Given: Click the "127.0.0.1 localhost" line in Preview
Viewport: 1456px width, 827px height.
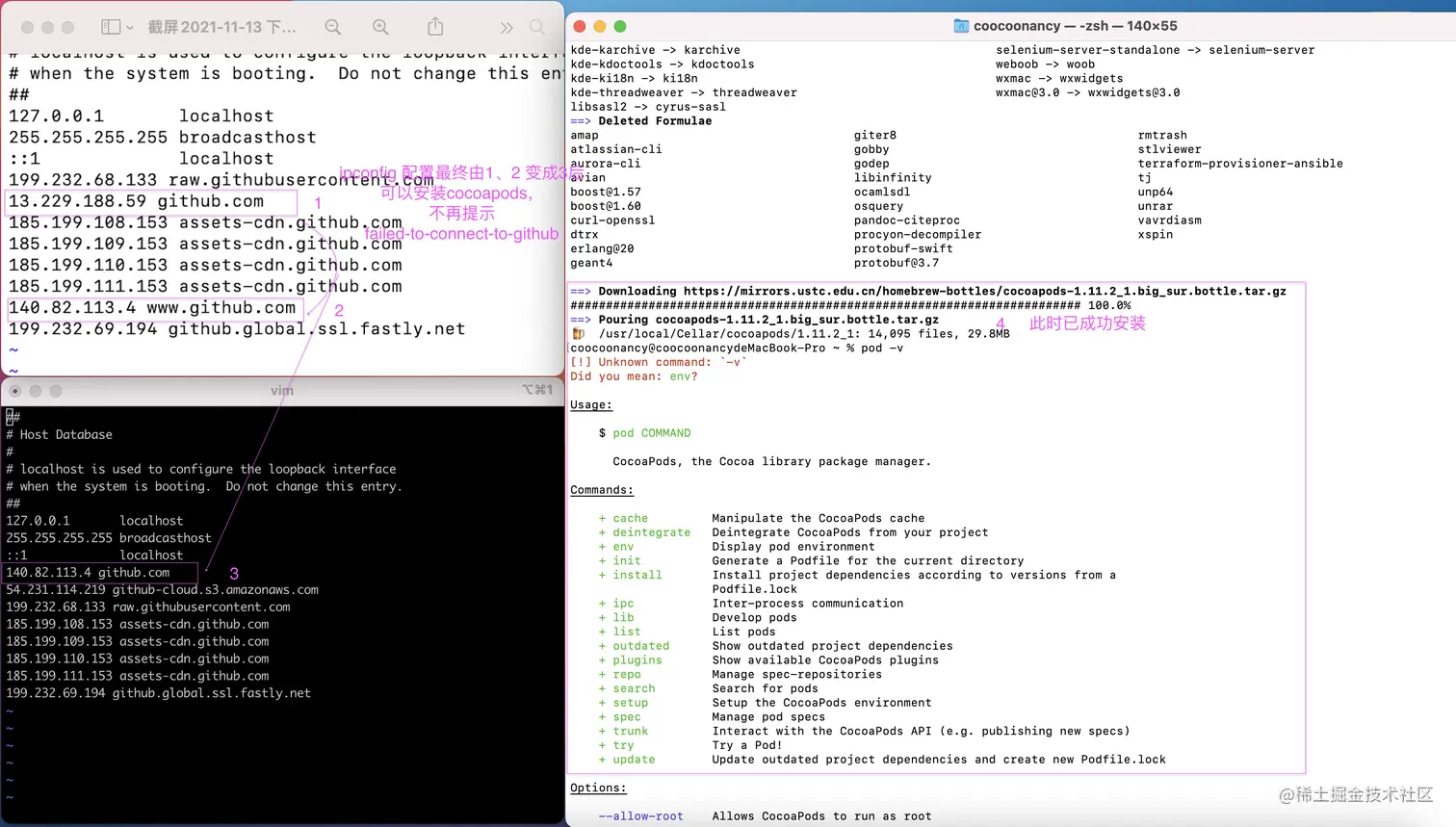Looking at the screenshot, I should coord(142,116).
